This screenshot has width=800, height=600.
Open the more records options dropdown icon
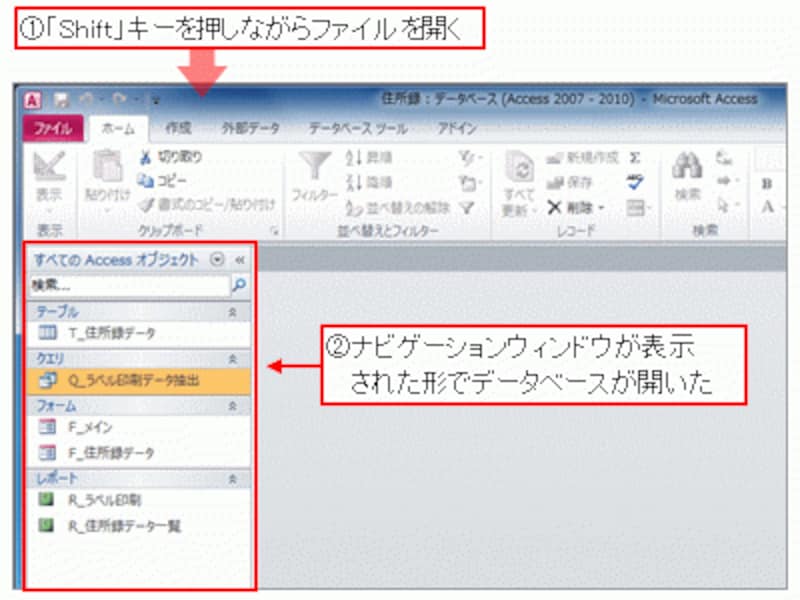pyautogui.click(x=638, y=208)
